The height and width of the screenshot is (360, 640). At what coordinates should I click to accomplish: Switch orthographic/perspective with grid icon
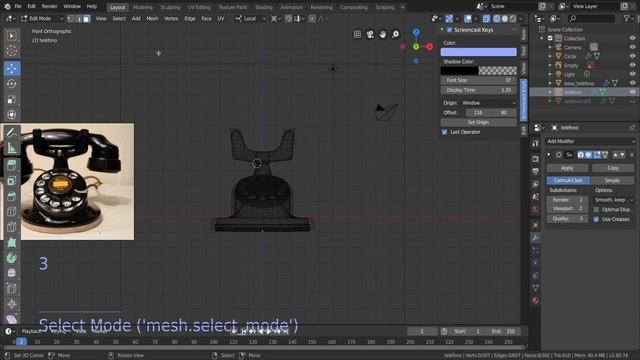click(357, 34)
